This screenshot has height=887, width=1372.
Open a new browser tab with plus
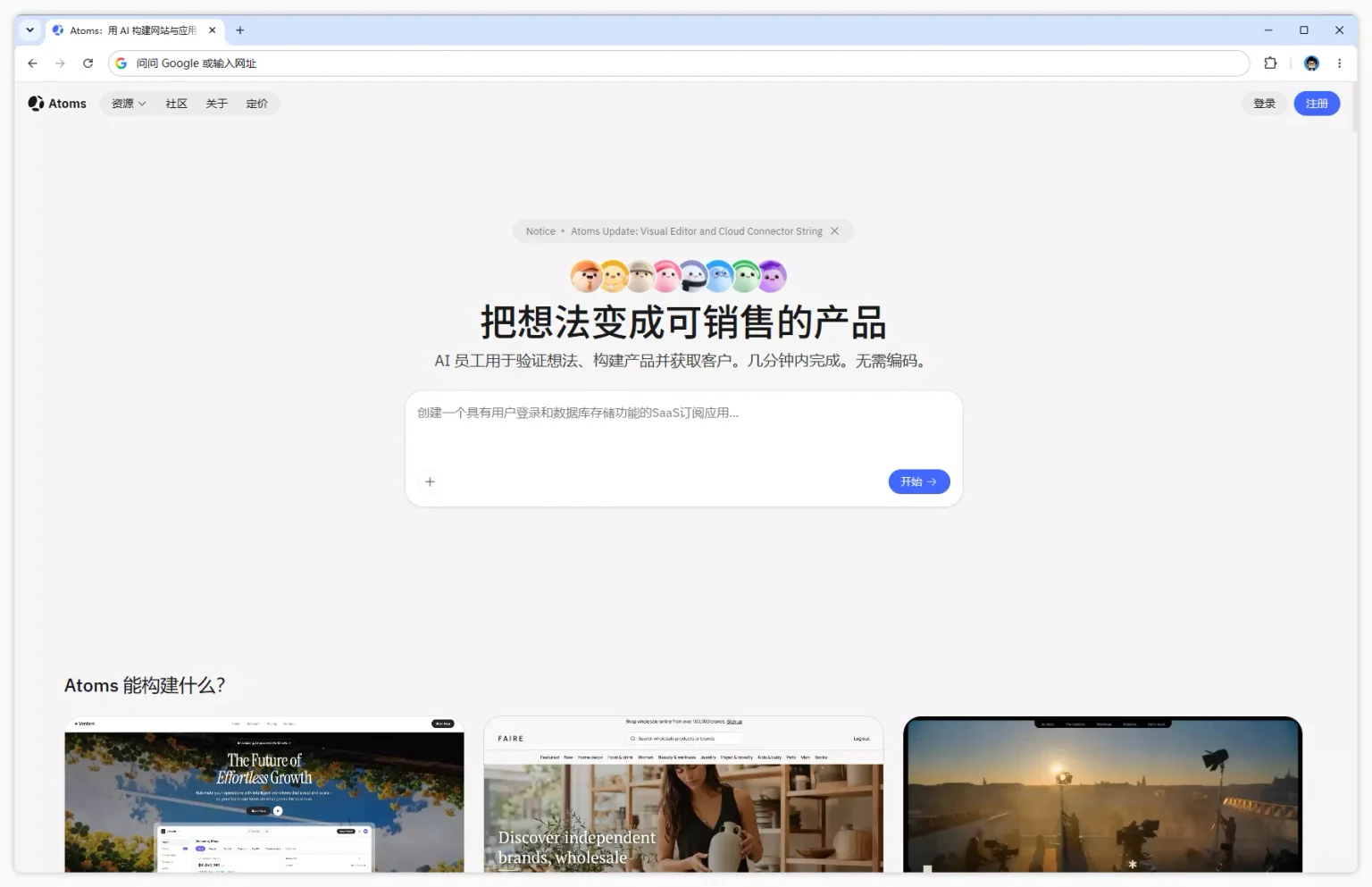[239, 30]
